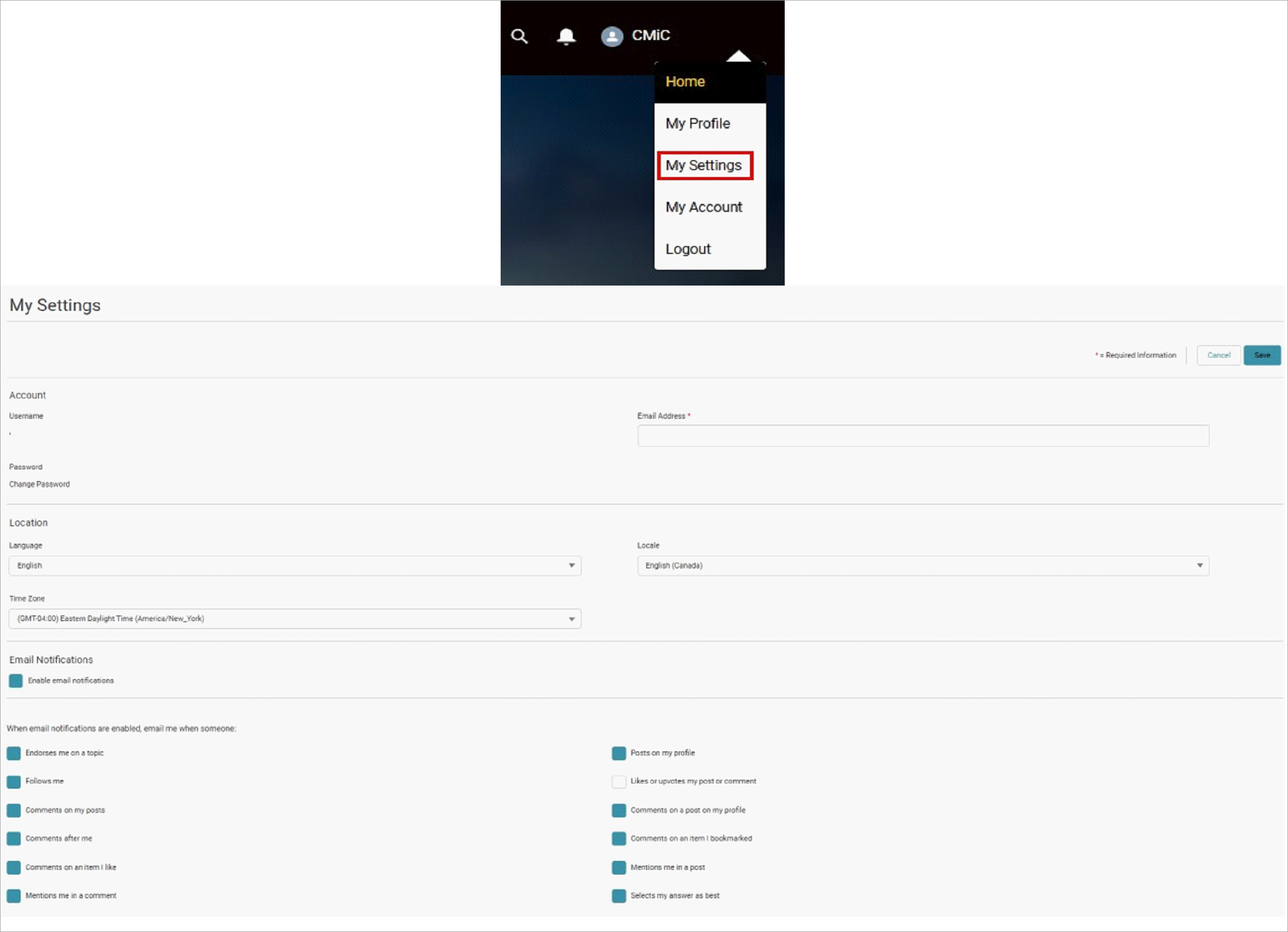Click the Cancel button

(1219, 355)
